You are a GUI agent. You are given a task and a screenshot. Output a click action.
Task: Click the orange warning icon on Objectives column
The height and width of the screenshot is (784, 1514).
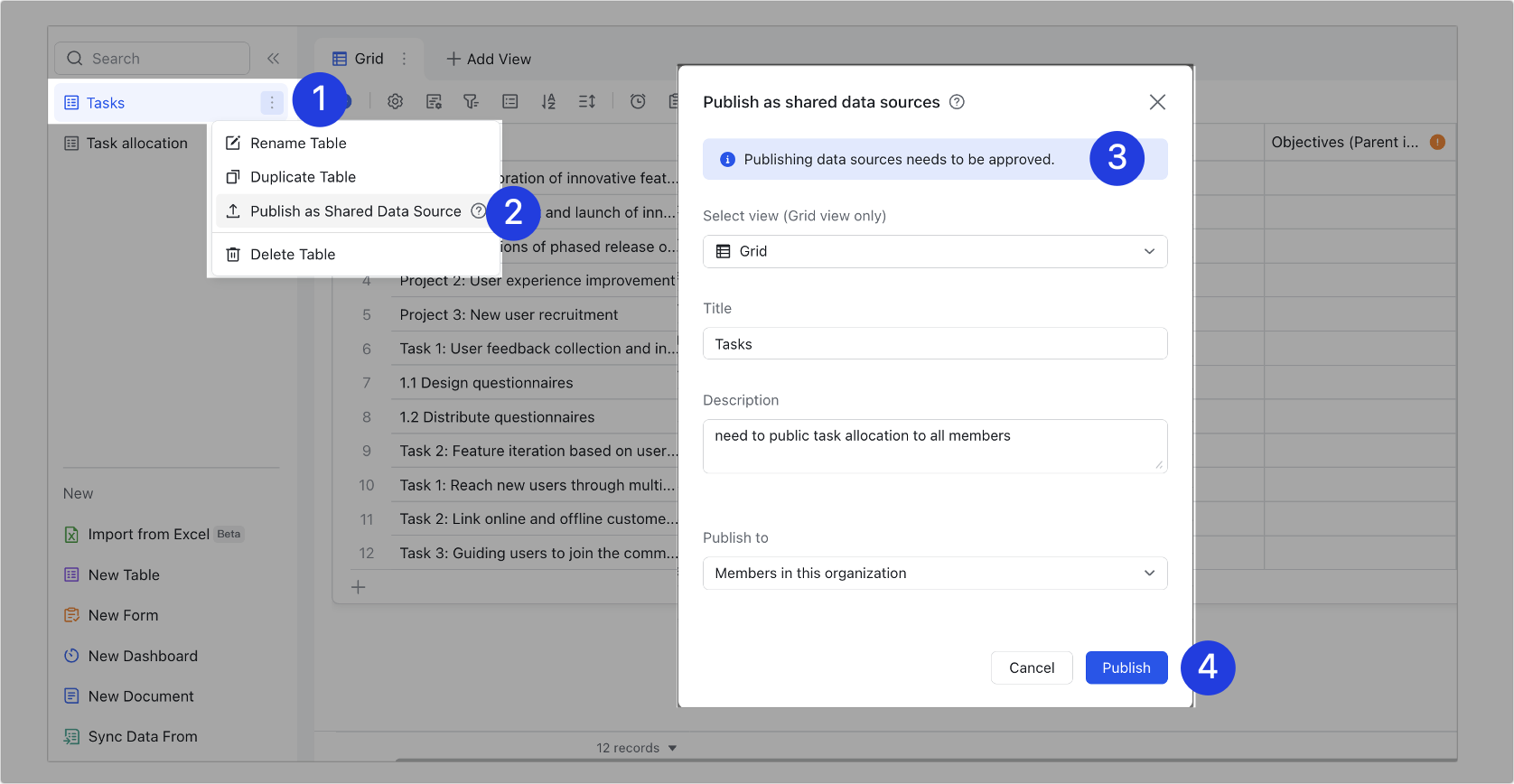pyautogui.click(x=1437, y=142)
